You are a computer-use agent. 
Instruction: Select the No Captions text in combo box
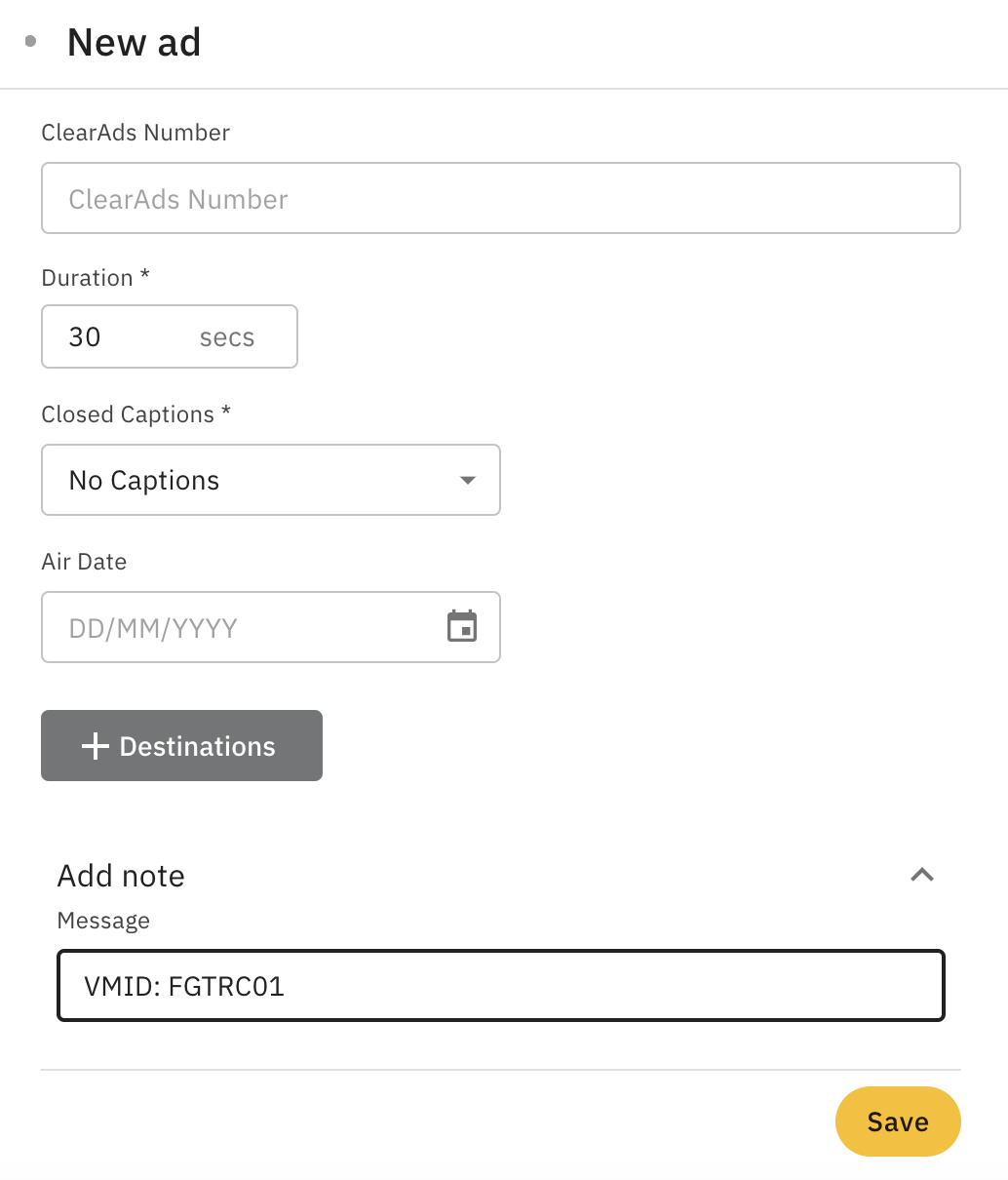pos(144,481)
